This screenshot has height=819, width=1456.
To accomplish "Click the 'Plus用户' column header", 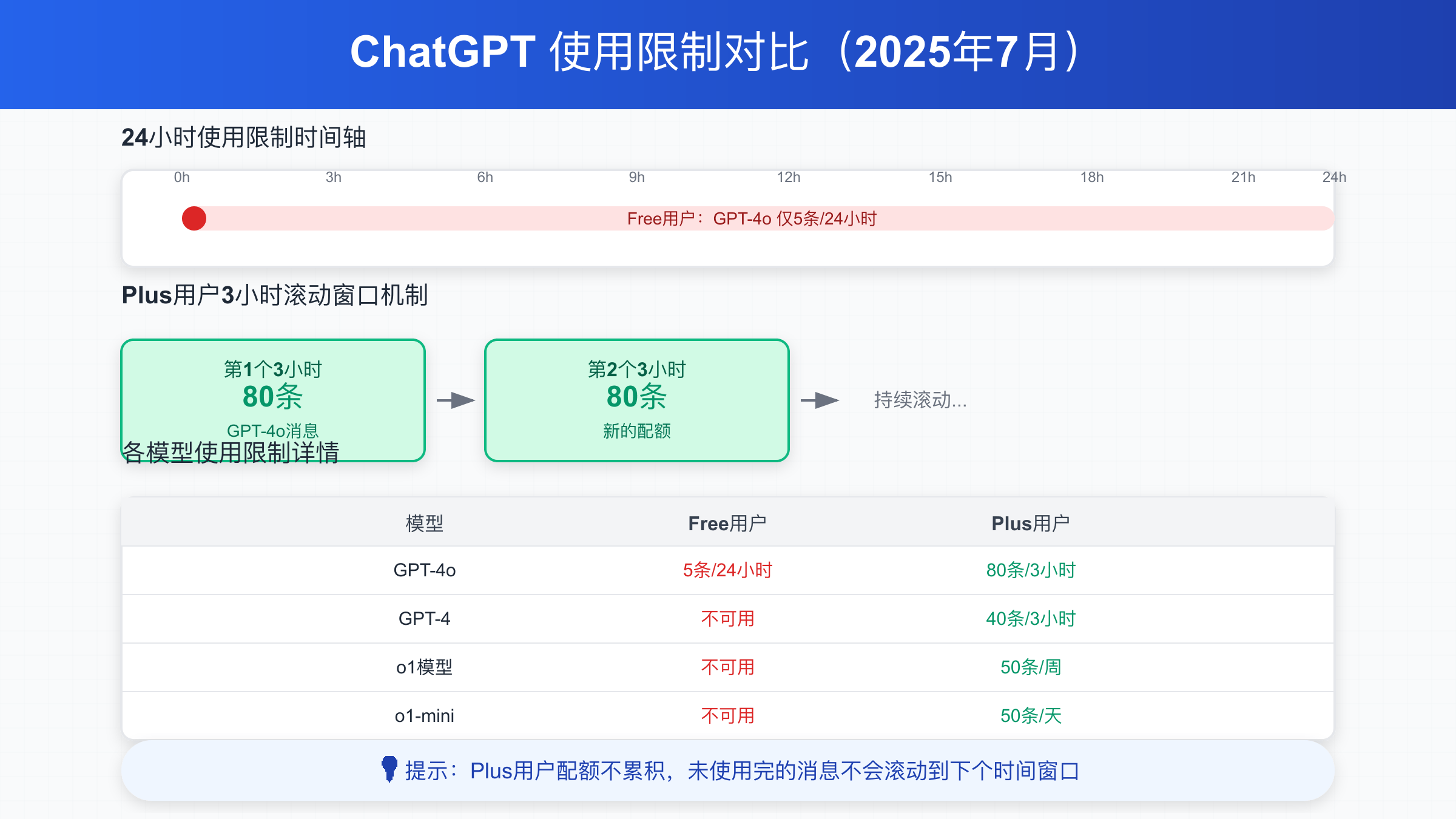I will point(1031,523).
